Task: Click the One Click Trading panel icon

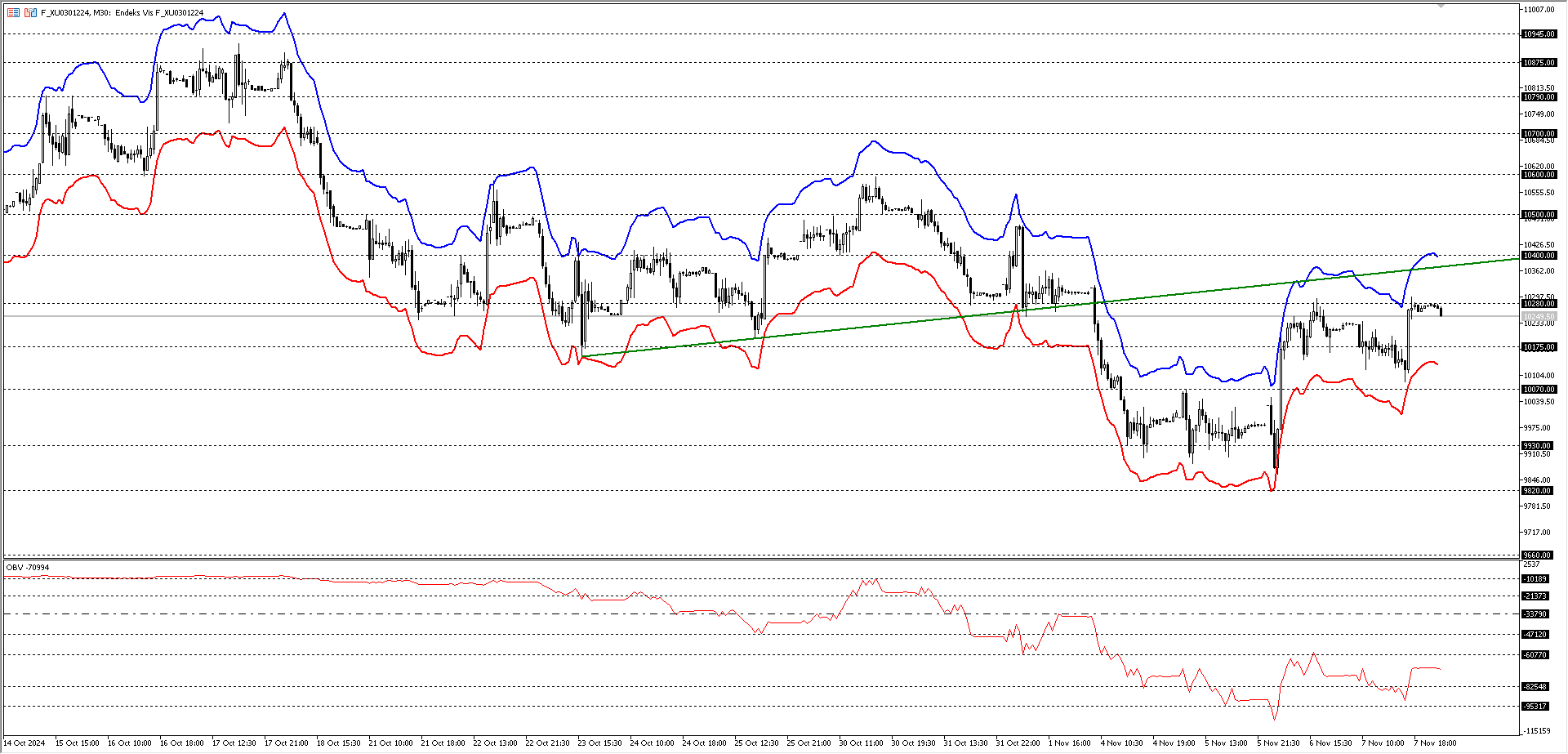Action: coord(13,12)
